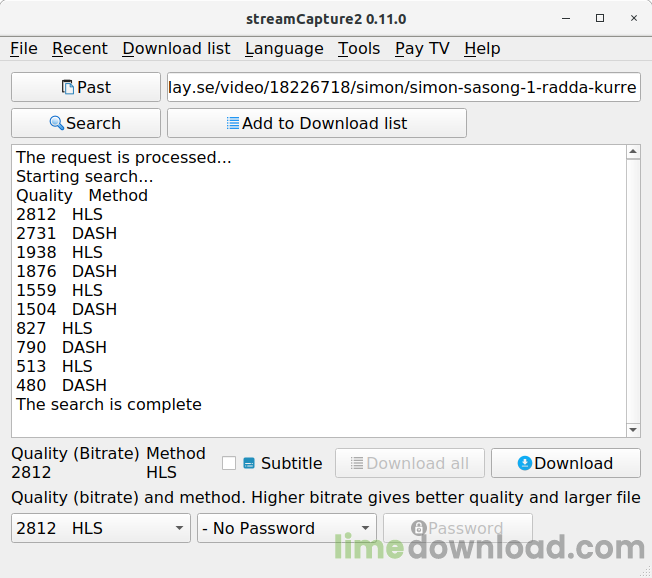Click Add to Download list button
The width and height of the screenshot is (652, 578).
pos(317,124)
